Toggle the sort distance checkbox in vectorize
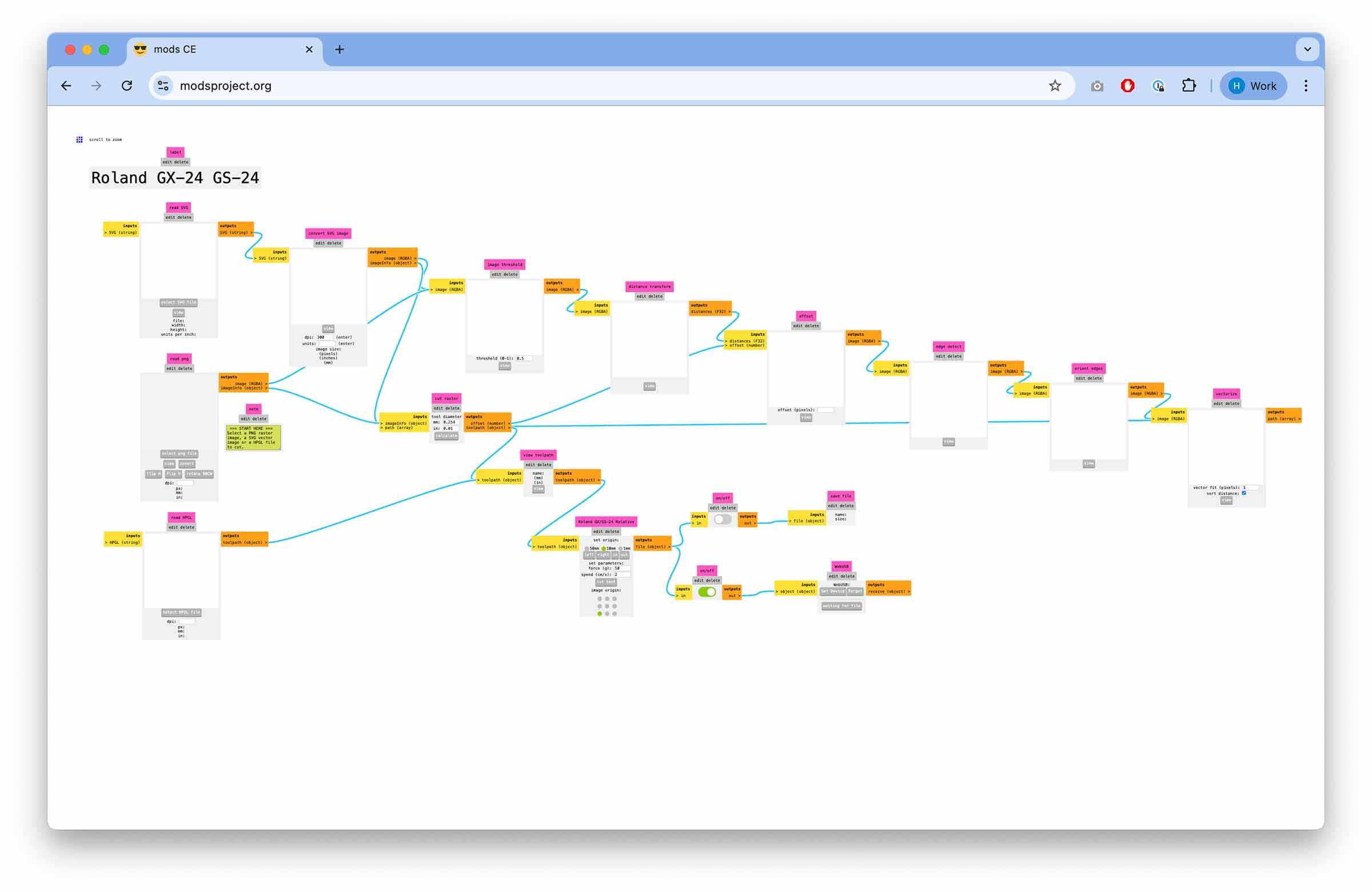The image size is (1372, 892). point(1243,493)
